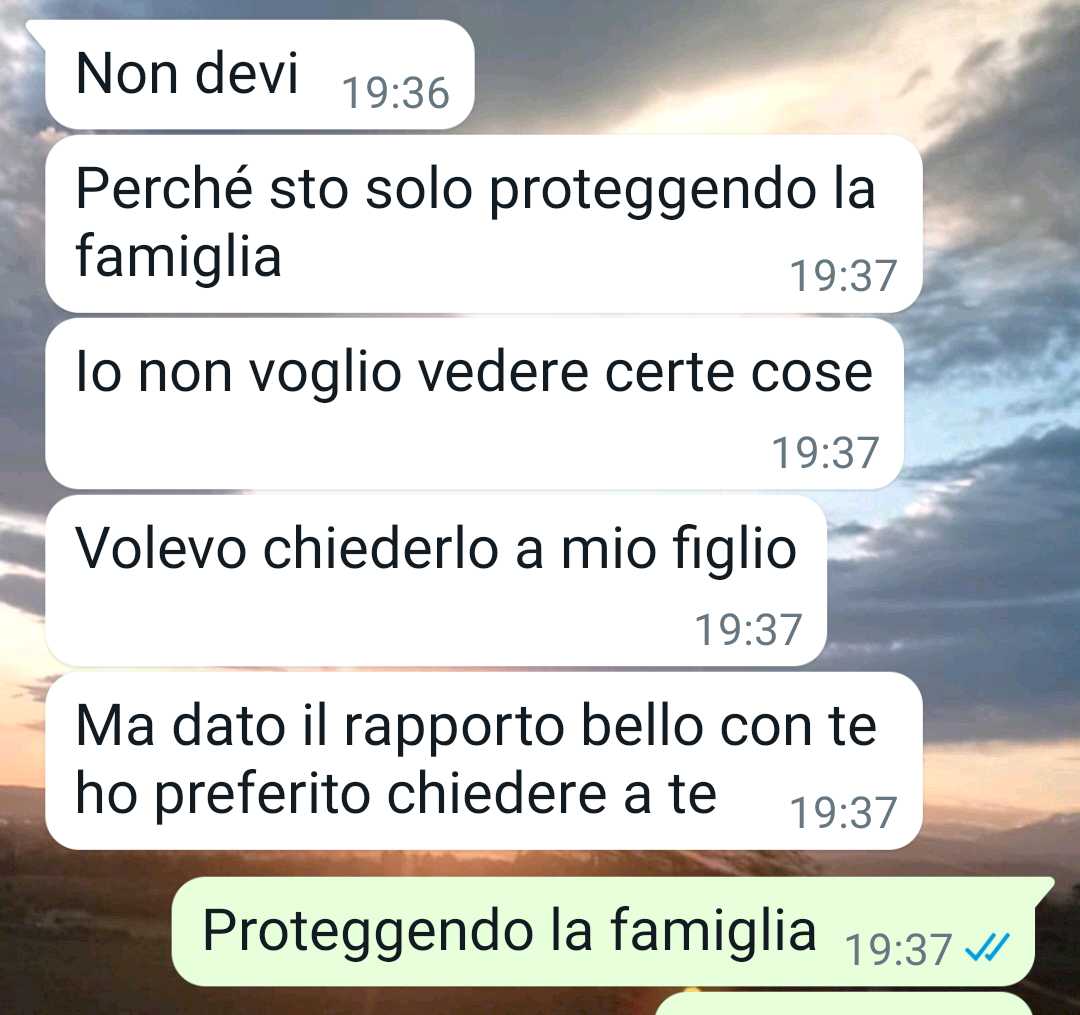The height and width of the screenshot is (1015, 1080).
Task: Tap the blue double-check read receipt icon
Action: 988,947
